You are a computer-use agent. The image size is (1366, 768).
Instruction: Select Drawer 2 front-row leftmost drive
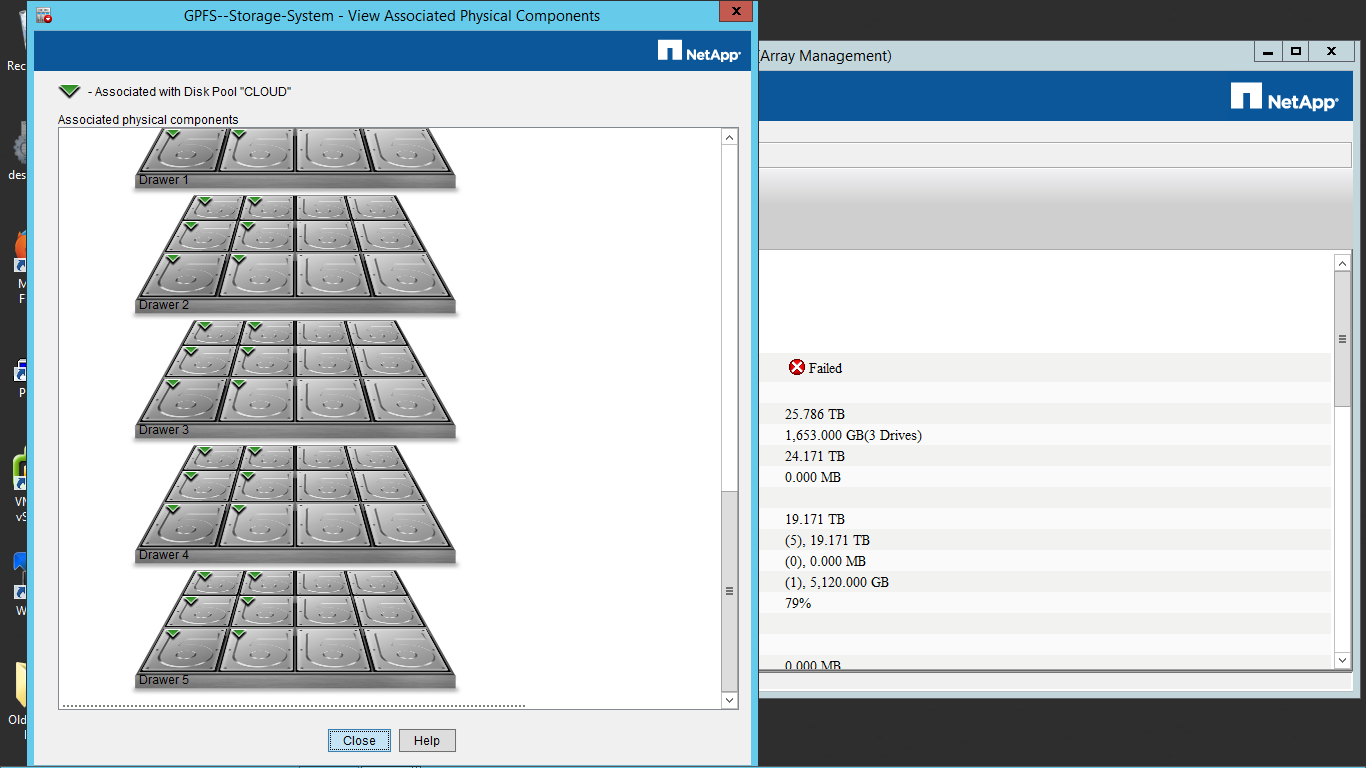[x=180, y=275]
